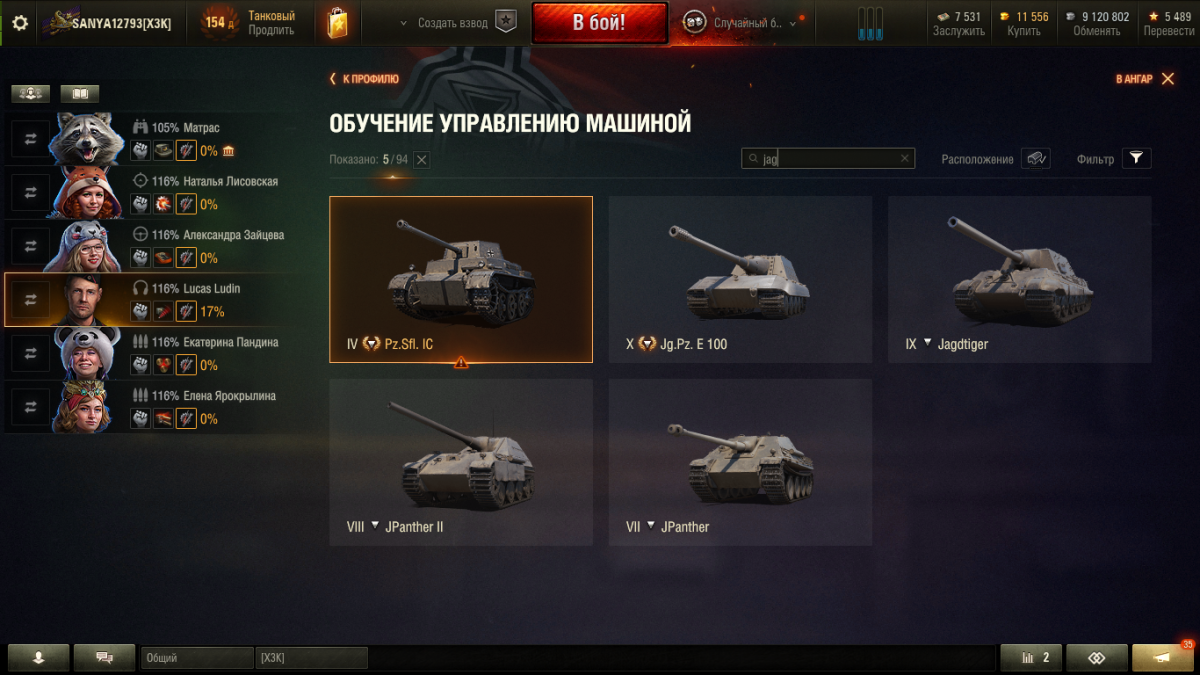Click the filter funnel icon
Screen dimensions: 1200x675
point(1136,158)
